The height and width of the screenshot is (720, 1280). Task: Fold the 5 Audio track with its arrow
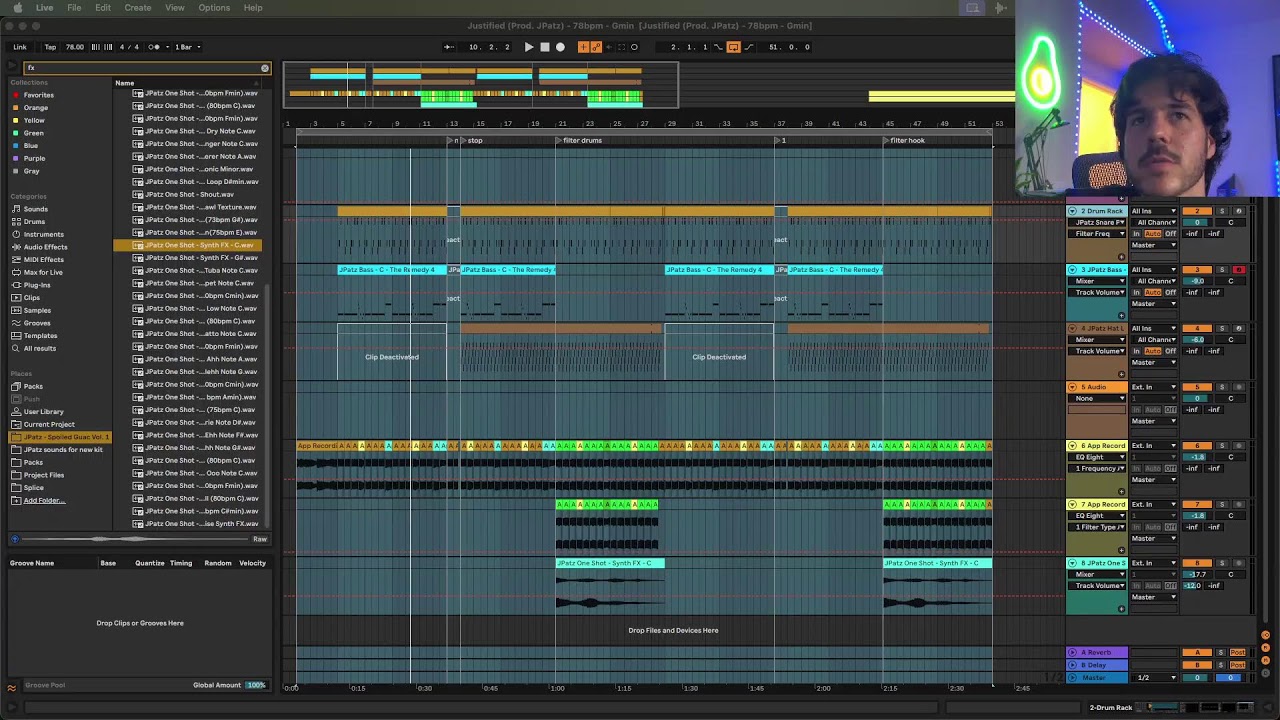(1073, 387)
